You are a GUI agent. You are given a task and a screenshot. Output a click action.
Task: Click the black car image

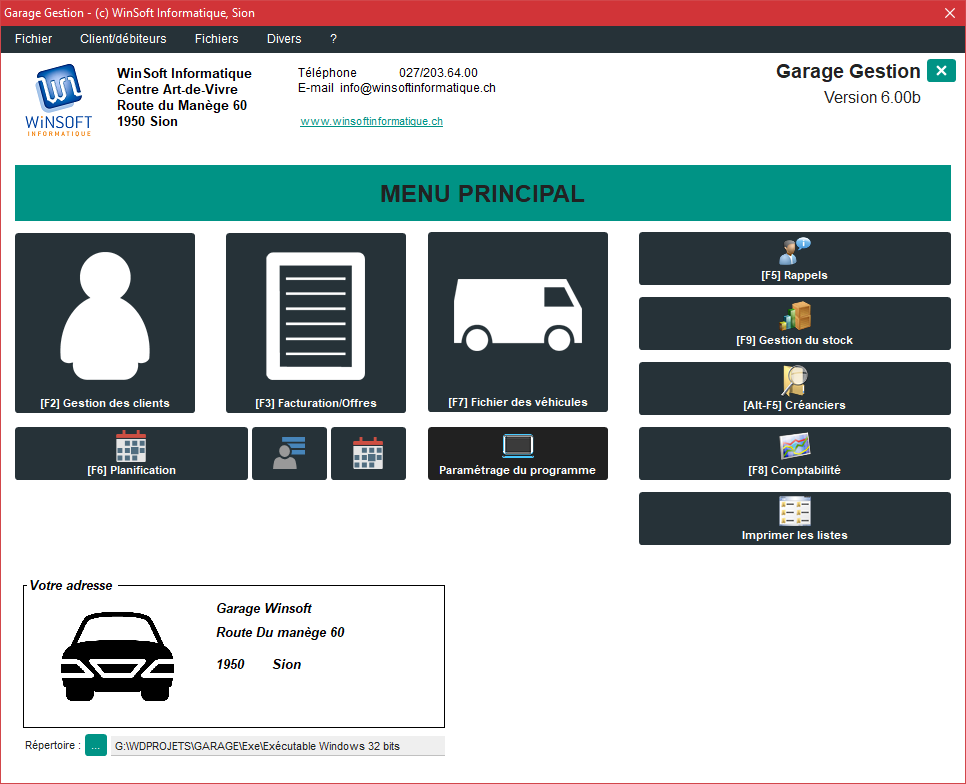point(117,657)
